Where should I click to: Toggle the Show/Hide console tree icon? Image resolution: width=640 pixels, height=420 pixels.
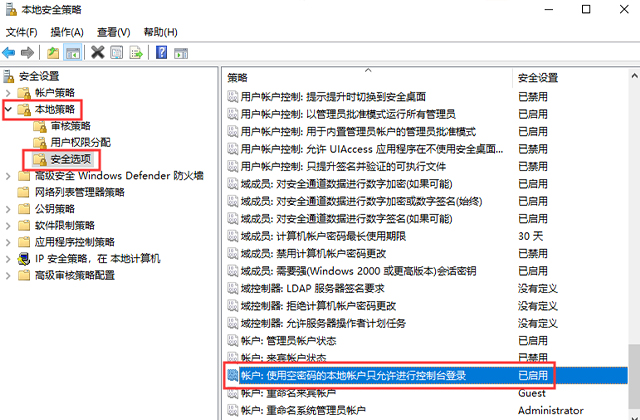75,51
